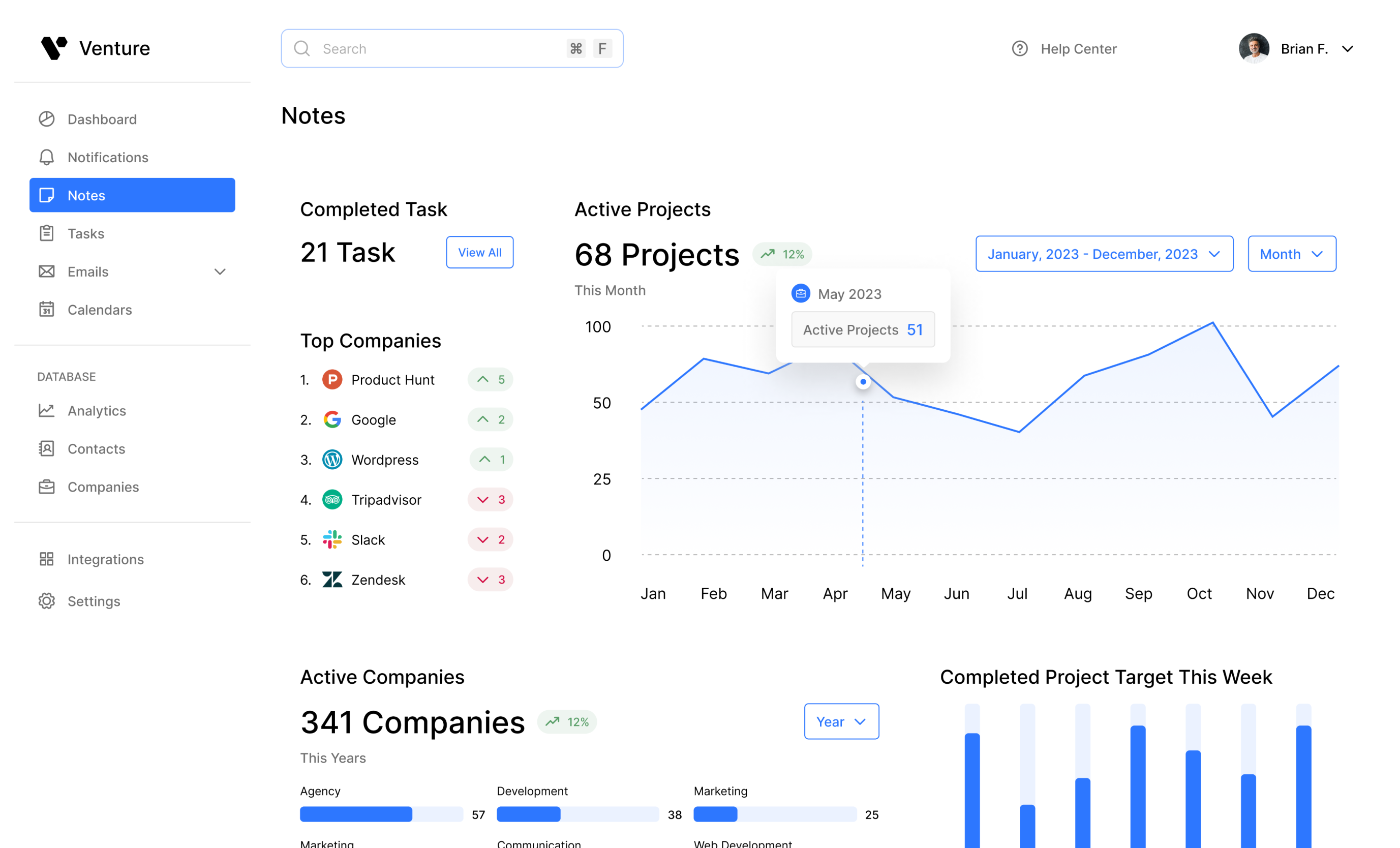
Task: Click the View All button
Action: click(479, 252)
